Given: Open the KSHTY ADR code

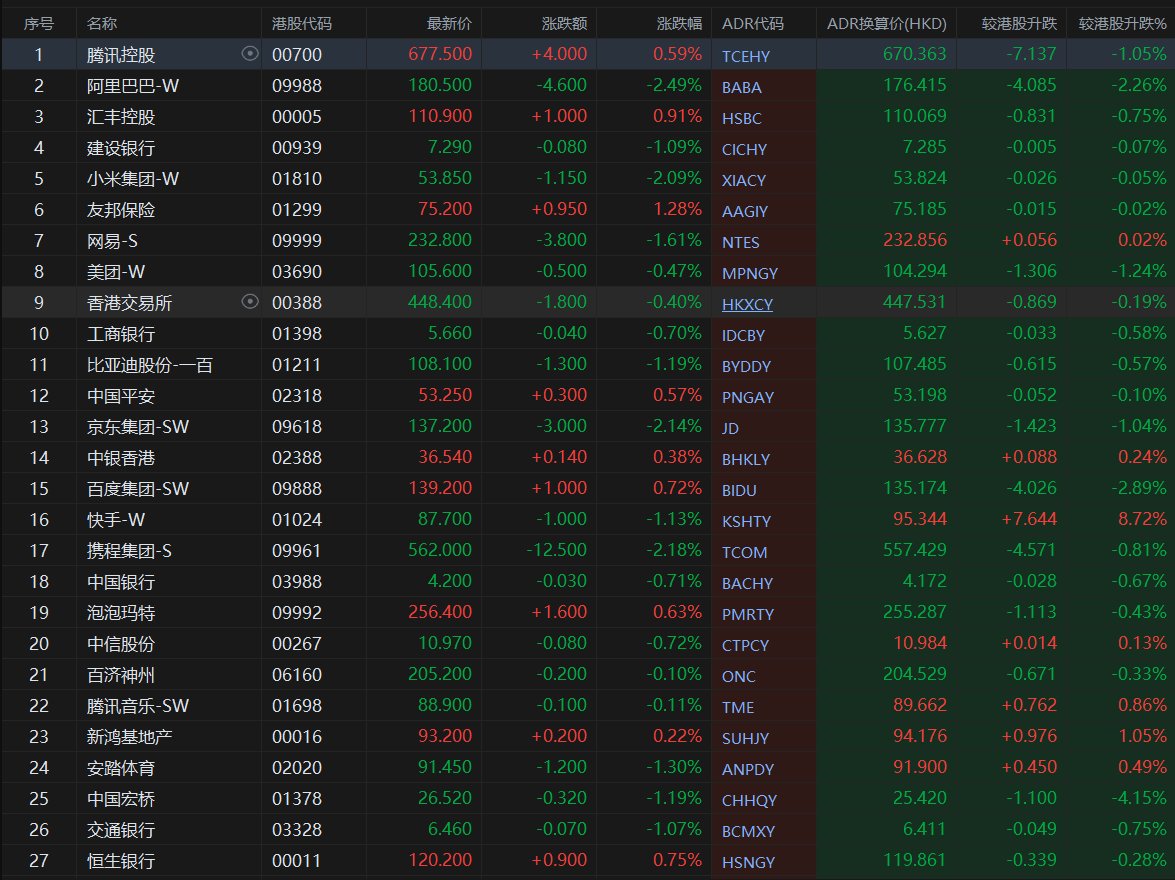Looking at the screenshot, I should point(746,521).
